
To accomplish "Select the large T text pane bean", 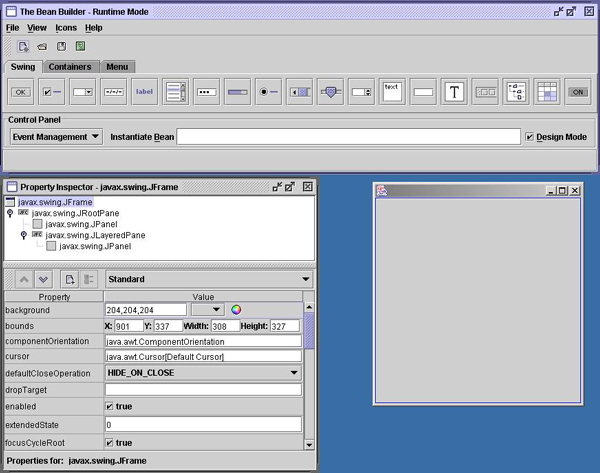I will click(x=454, y=92).
